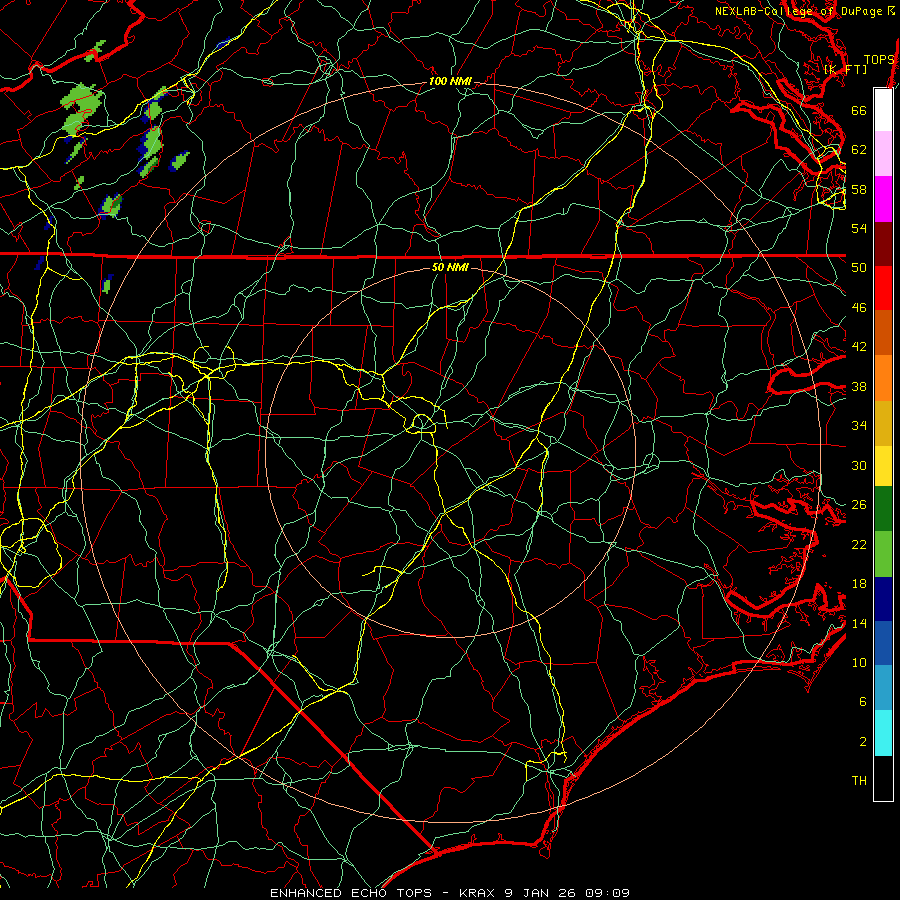Click the medium blue 18 kft swatch

(883, 643)
